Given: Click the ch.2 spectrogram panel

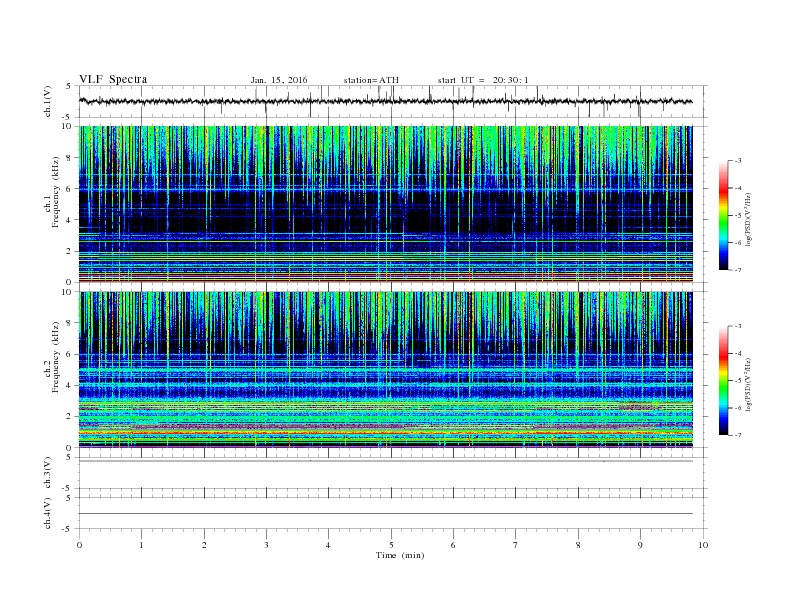Looking at the screenshot, I should 386,370.
